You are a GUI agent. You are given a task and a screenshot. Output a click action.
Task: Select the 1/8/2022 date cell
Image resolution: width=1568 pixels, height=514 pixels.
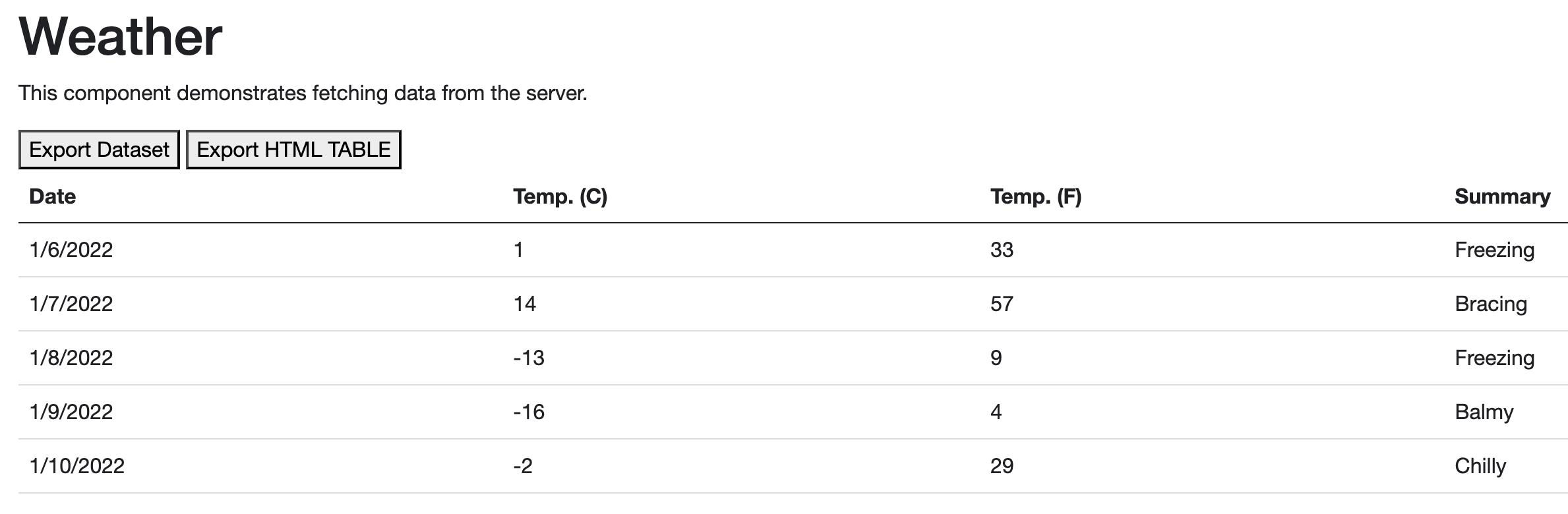coord(71,358)
